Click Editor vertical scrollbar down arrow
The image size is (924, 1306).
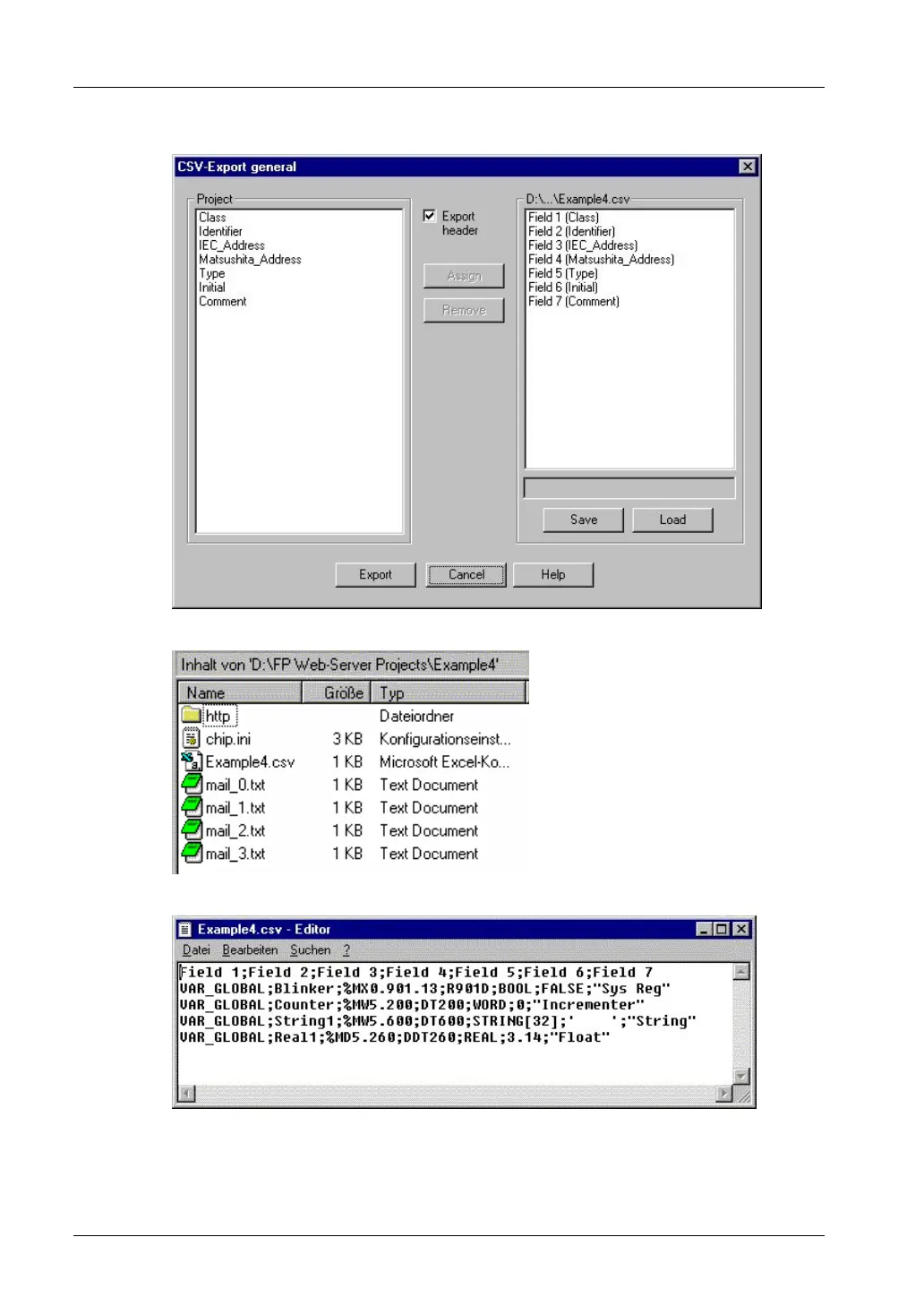coord(741,1077)
